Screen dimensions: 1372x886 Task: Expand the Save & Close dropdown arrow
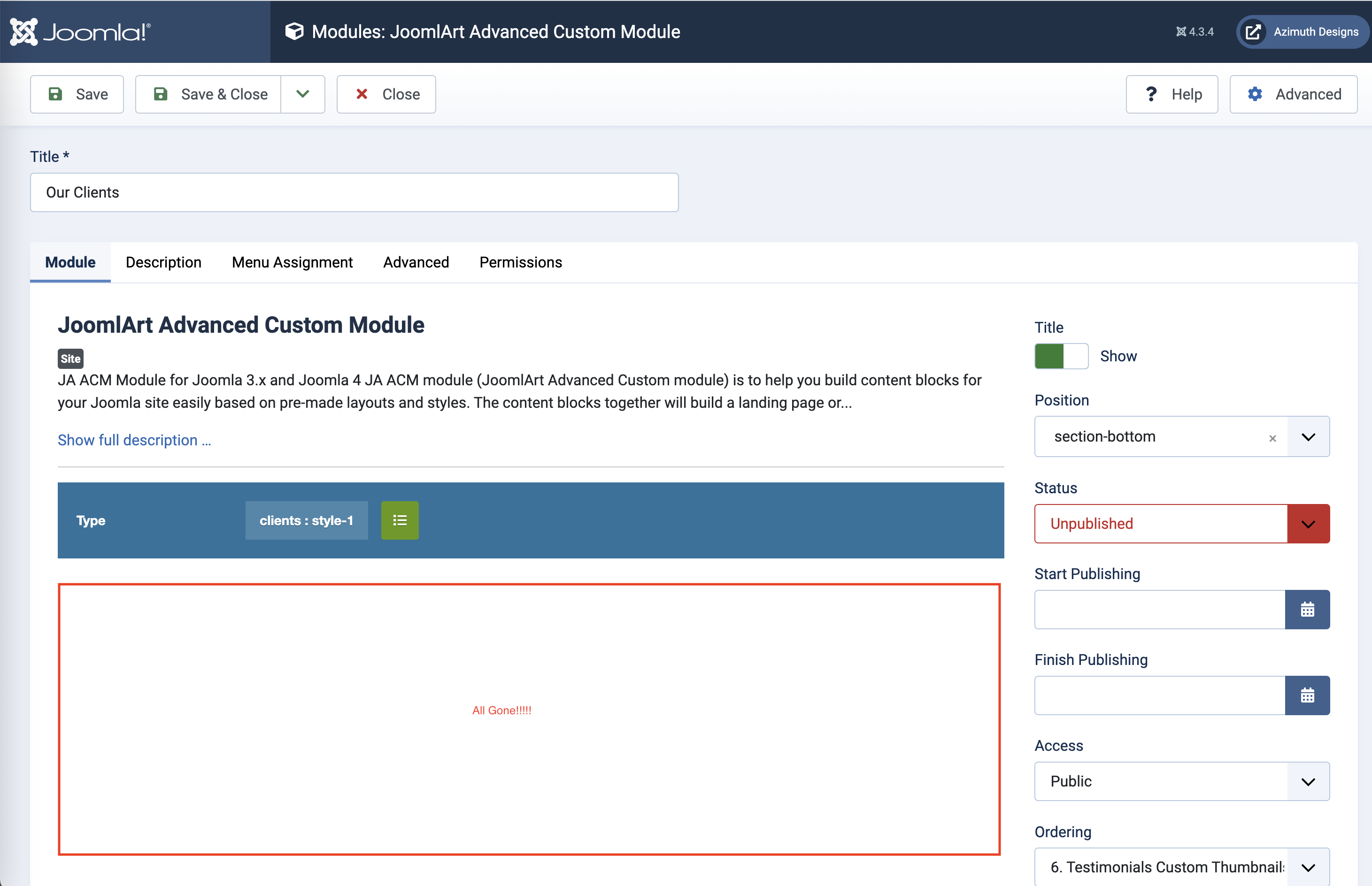(x=303, y=94)
